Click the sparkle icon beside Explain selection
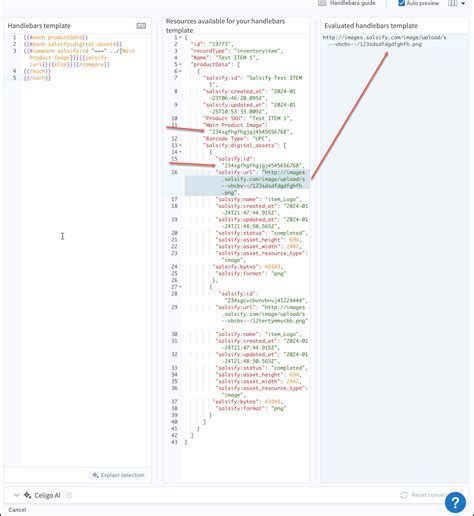Viewport: 474px width, 516px height. [x=95, y=475]
